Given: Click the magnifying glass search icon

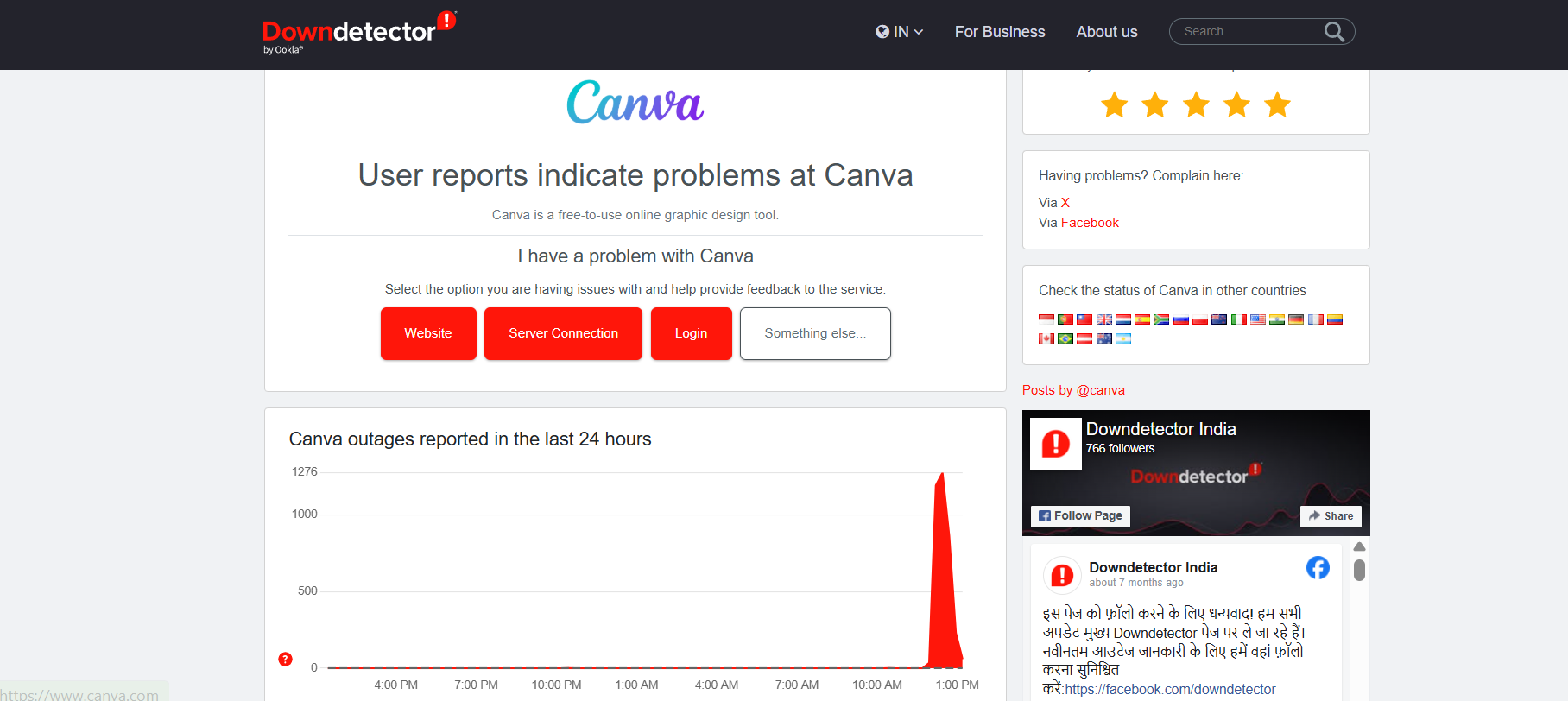Looking at the screenshot, I should point(1334,32).
